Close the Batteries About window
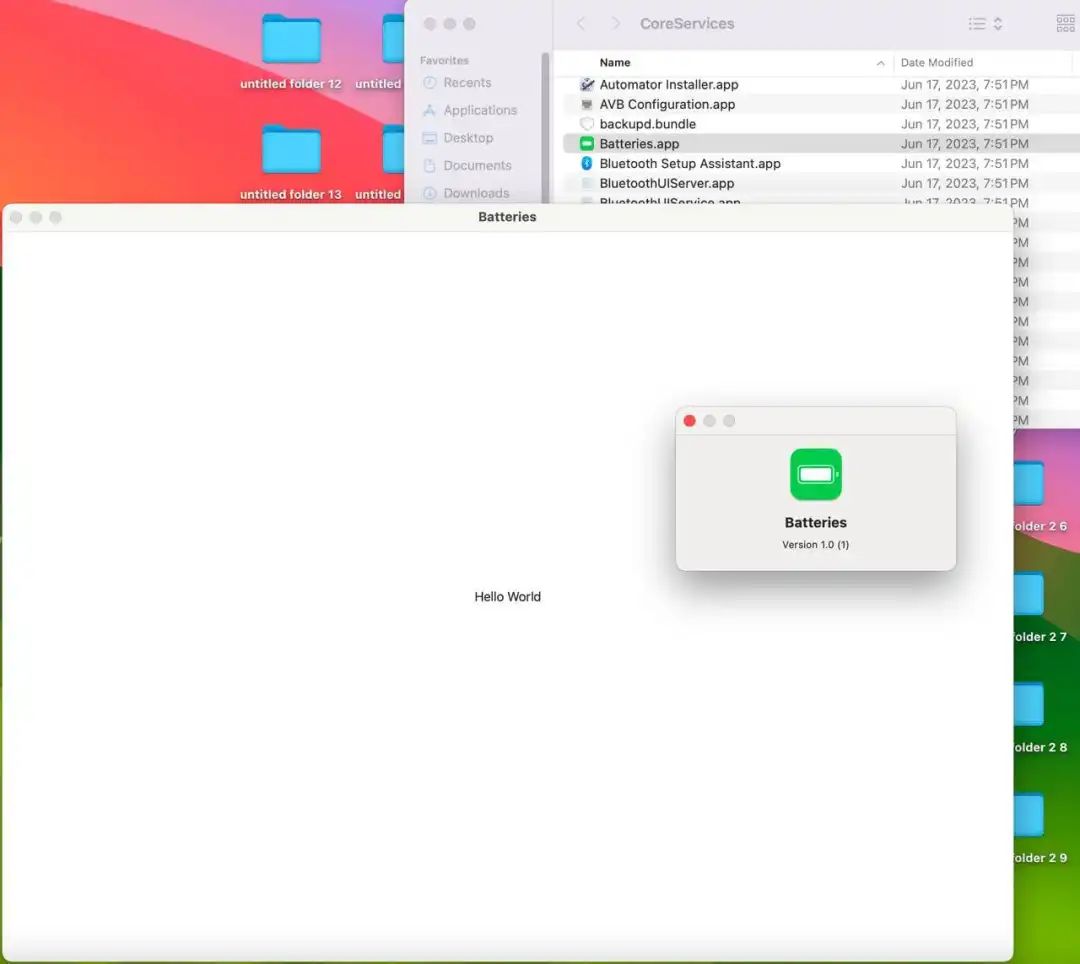 pyautogui.click(x=689, y=421)
